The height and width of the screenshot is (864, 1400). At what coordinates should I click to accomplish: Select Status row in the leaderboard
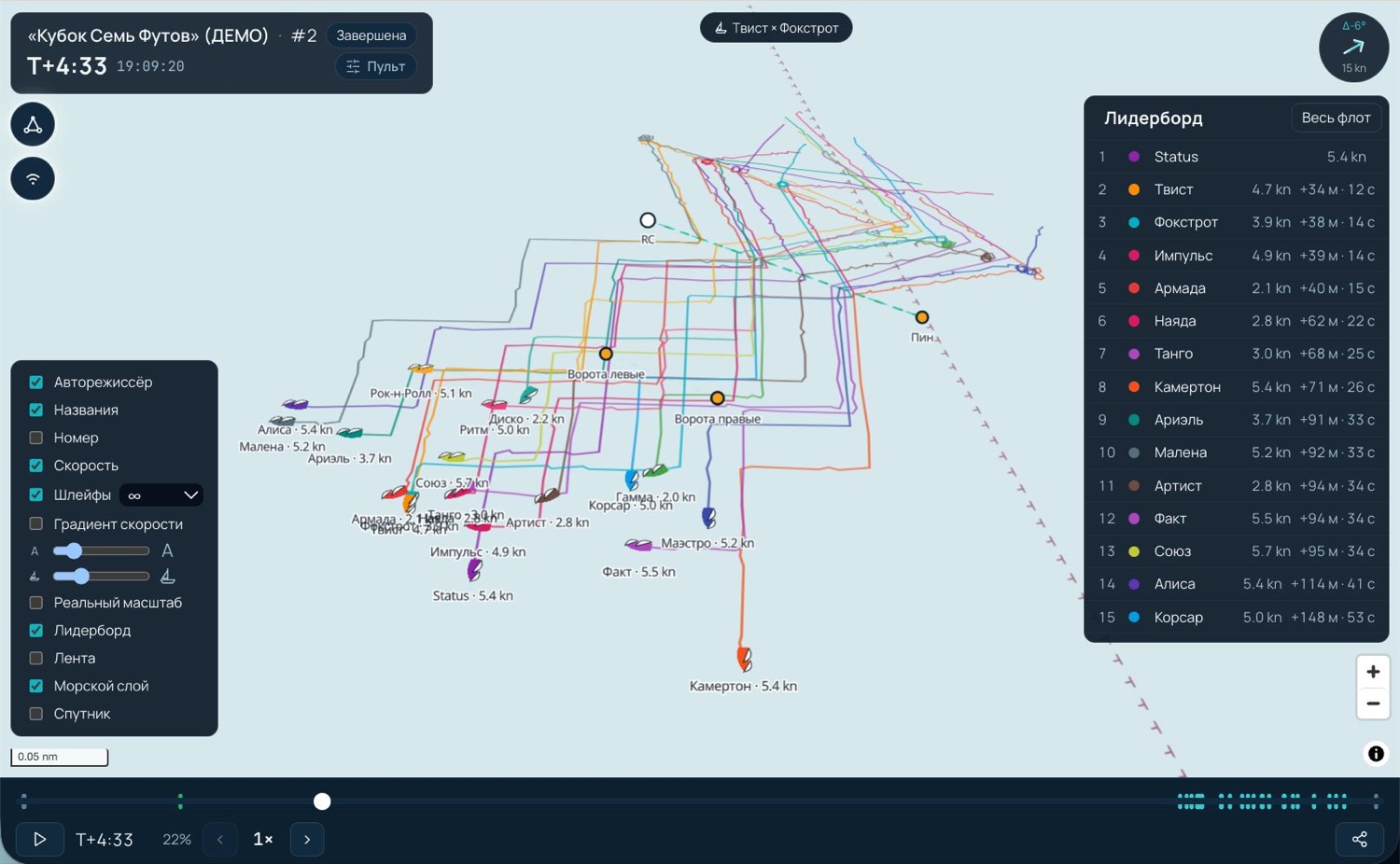[1236, 157]
